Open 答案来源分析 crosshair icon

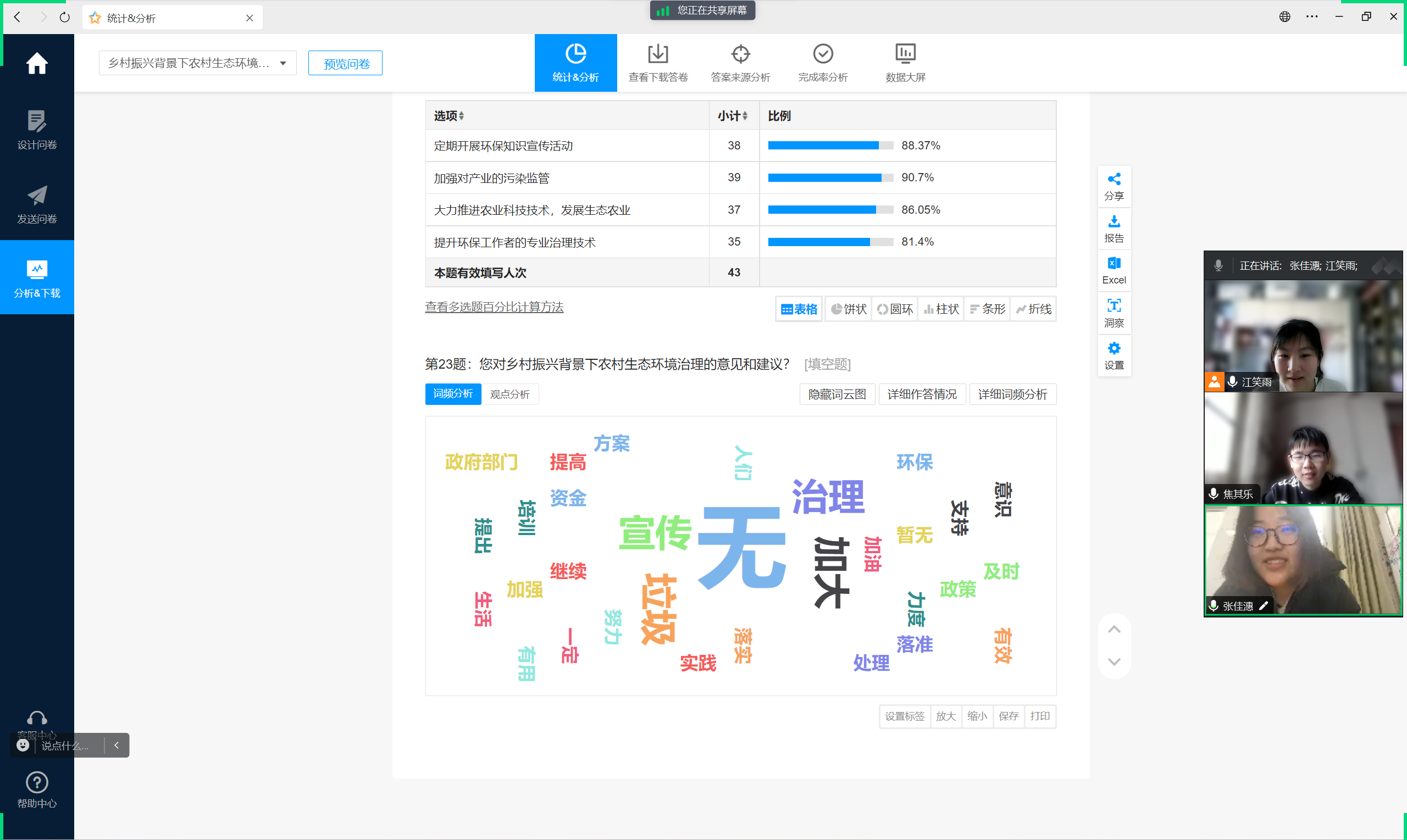(x=740, y=54)
